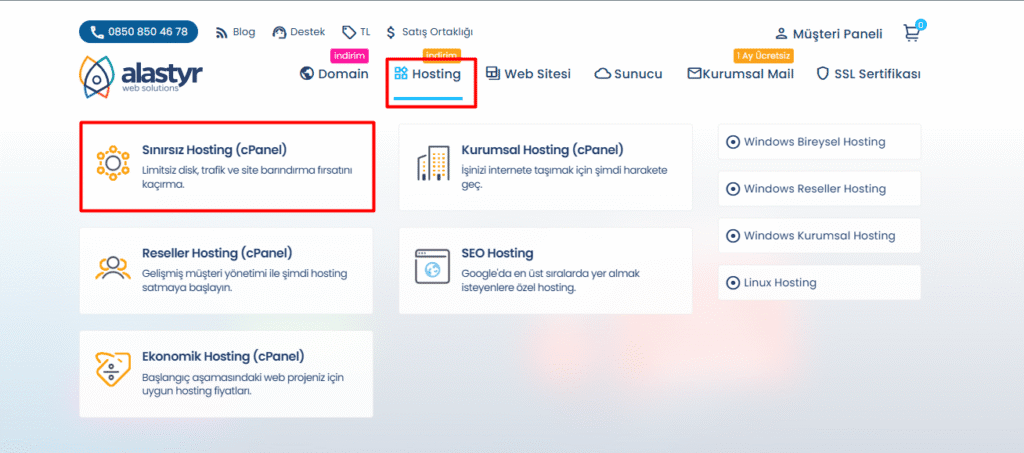Click the TL currency tag icon
This screenshot has height=453, width=1024.
349,32
